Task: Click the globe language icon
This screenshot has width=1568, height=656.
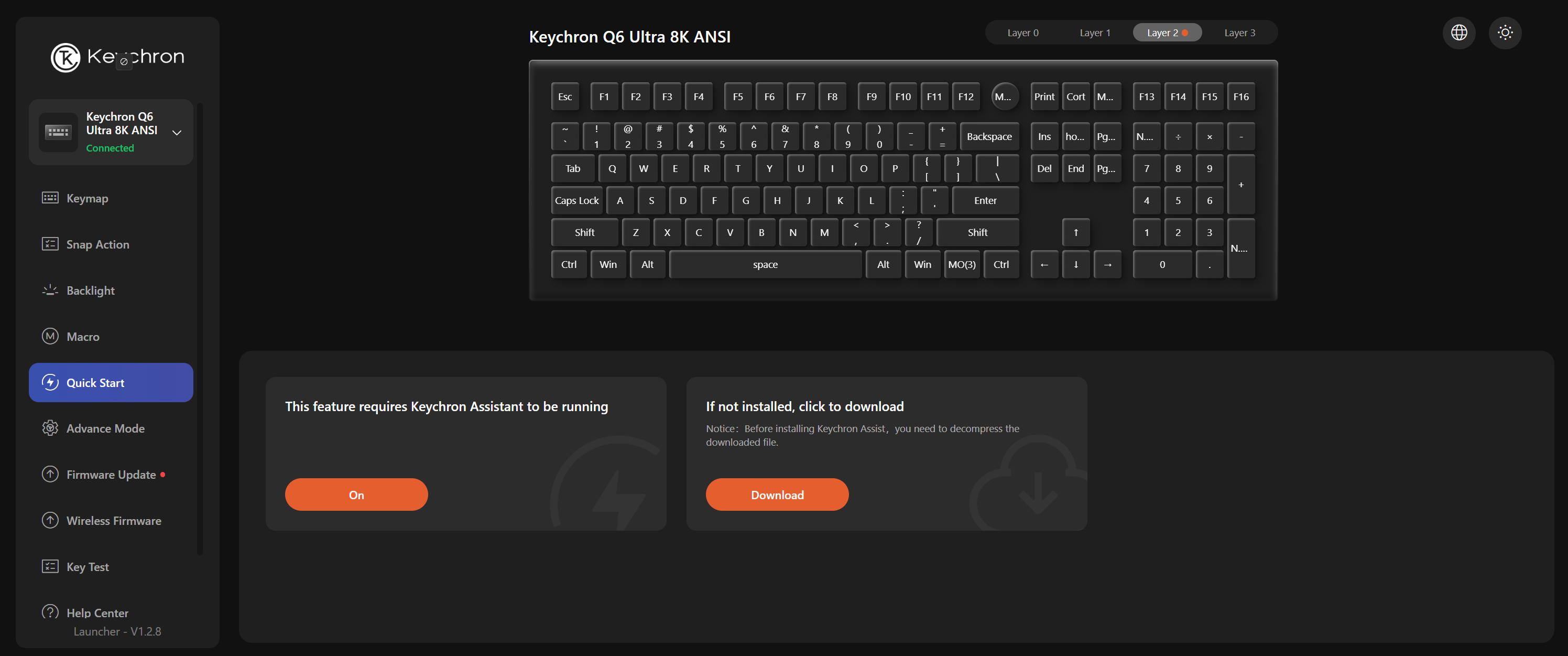Action: point(1458,33)
